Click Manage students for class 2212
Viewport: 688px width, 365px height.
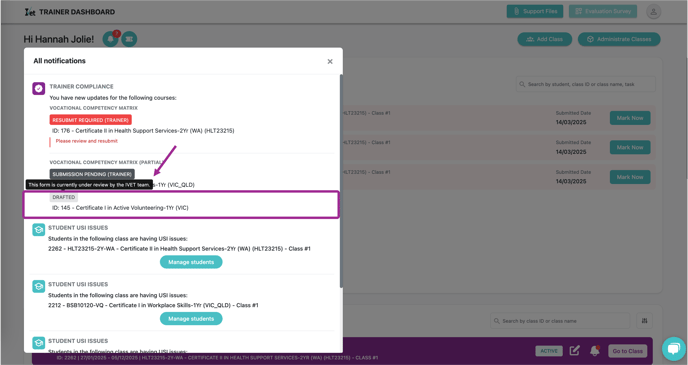[x=191, y=318]
